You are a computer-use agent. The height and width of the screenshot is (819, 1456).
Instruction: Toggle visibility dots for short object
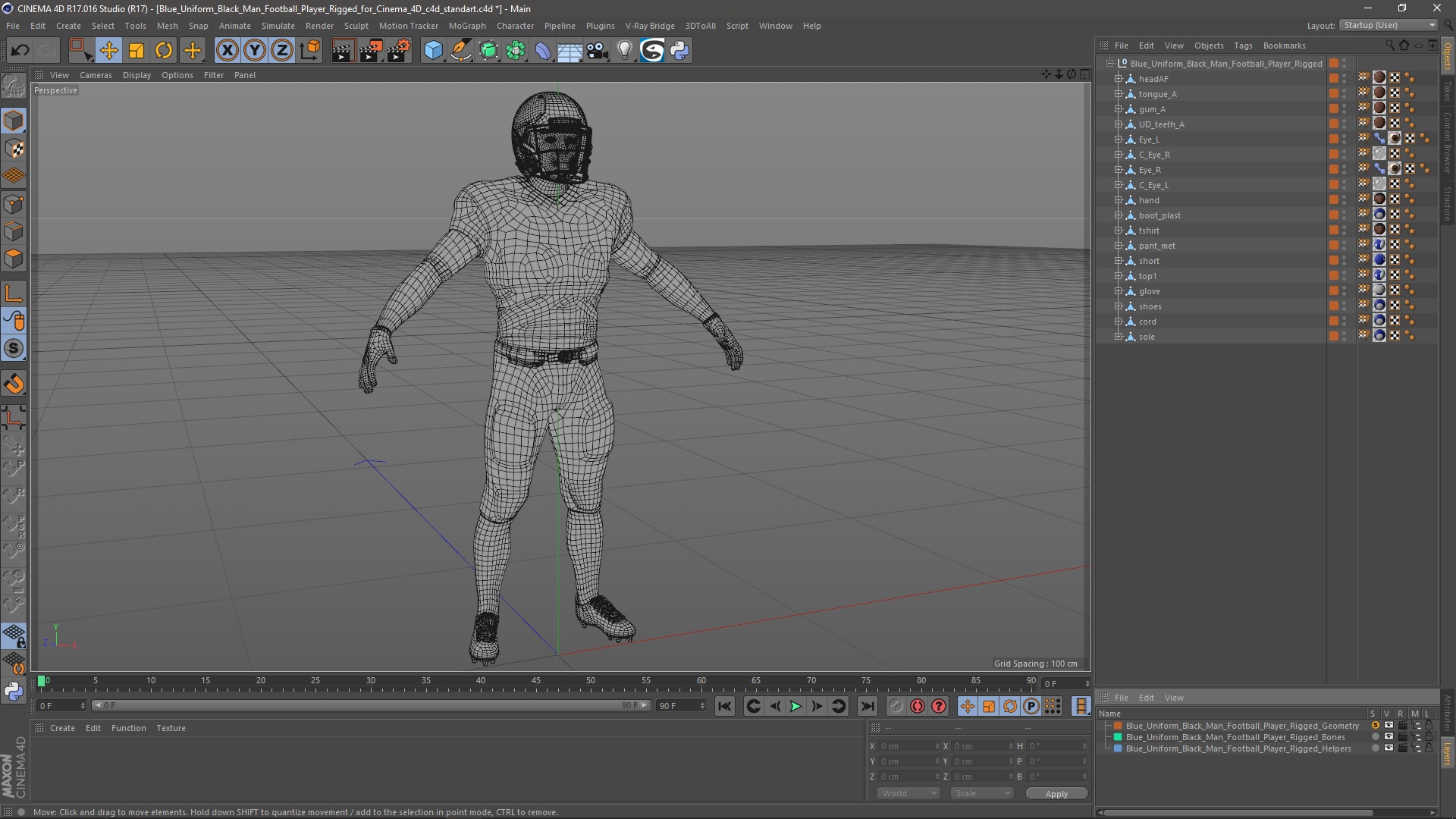1345,260
